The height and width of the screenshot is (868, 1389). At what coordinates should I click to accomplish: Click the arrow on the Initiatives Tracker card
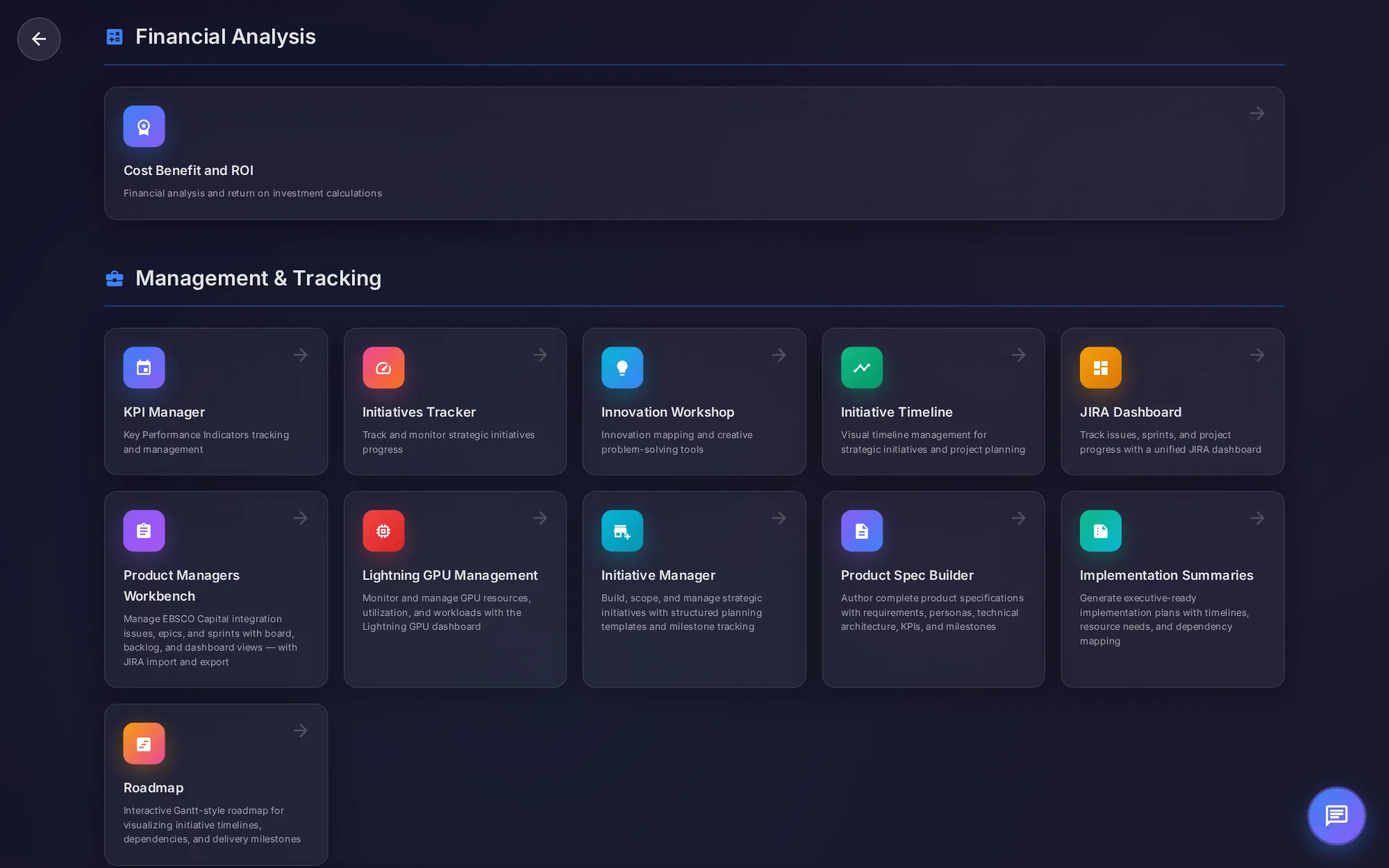540,355
